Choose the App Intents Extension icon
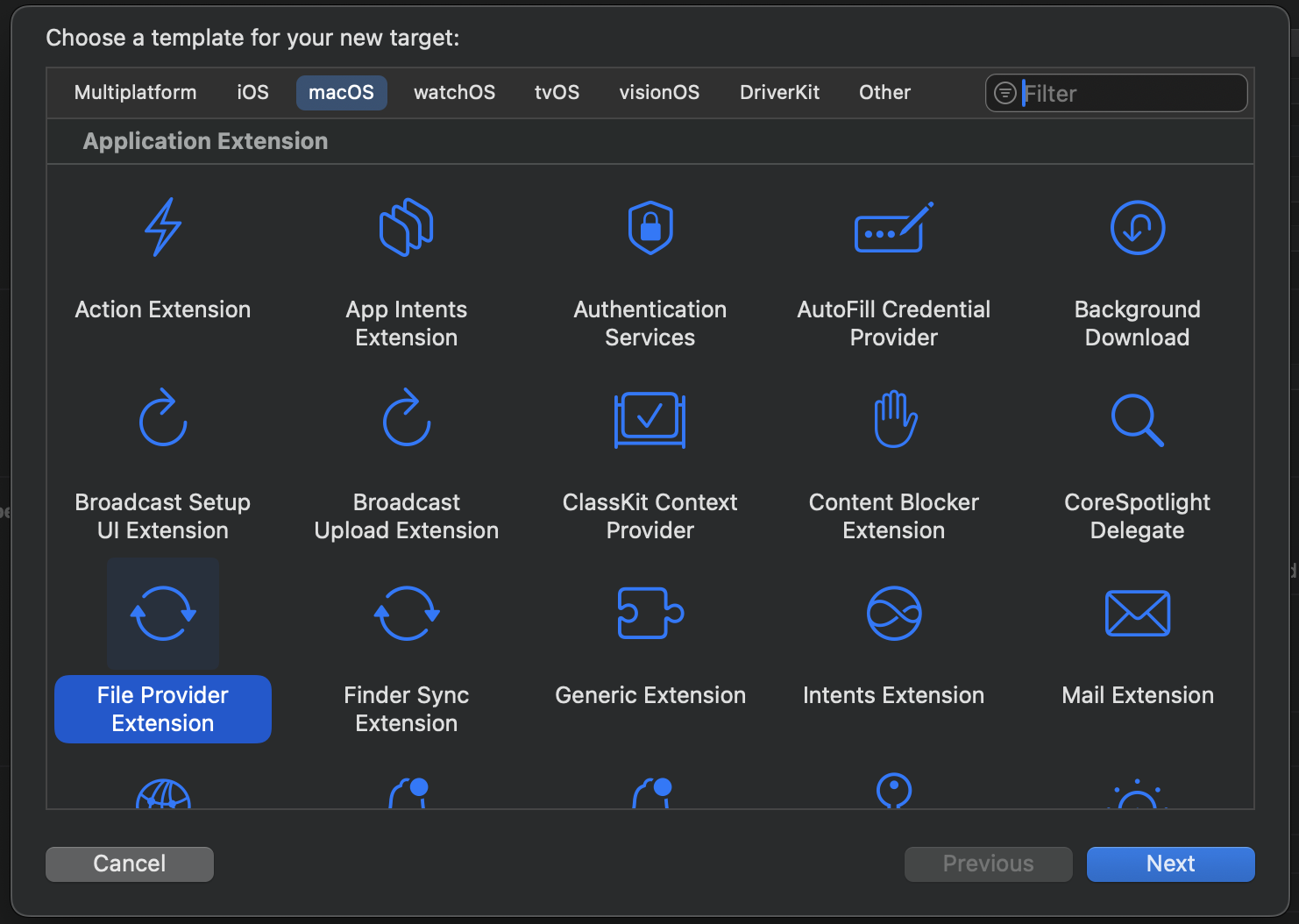Viewport: 1299px width, 924px height. tap(407, 227)
